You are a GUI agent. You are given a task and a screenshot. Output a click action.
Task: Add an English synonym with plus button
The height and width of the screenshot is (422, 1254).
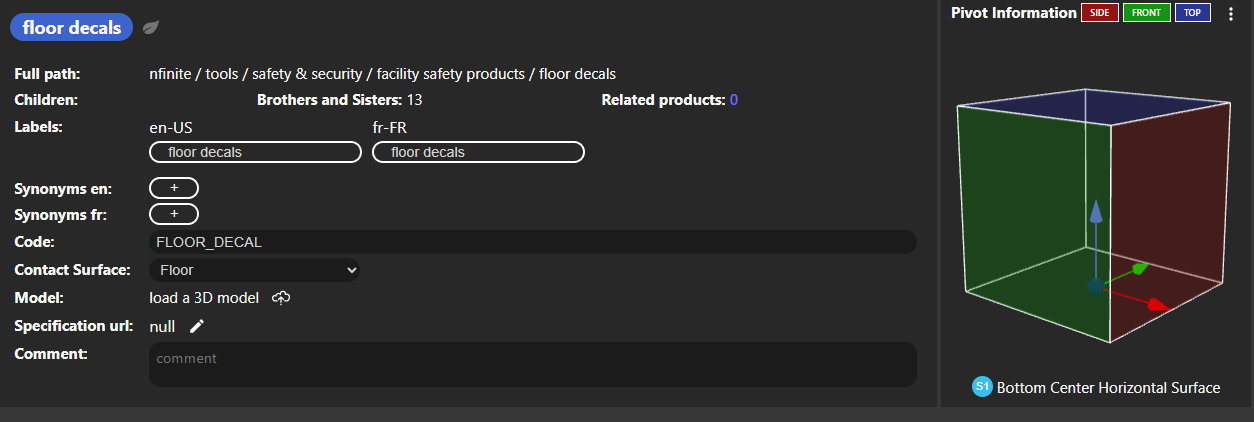tap(174, 187)
